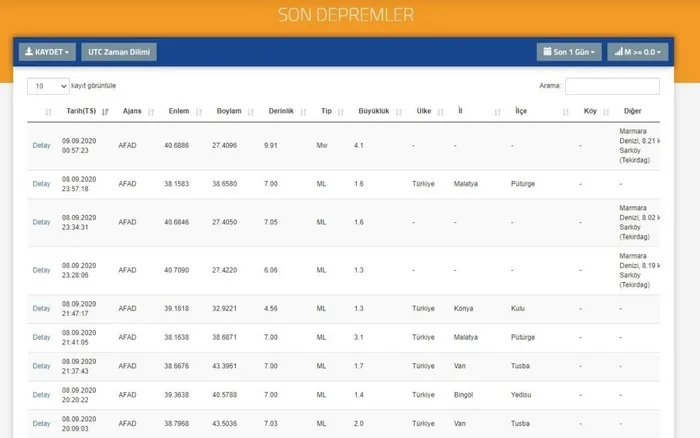Sort by the Tip column sort icon

tap(341, 112)
